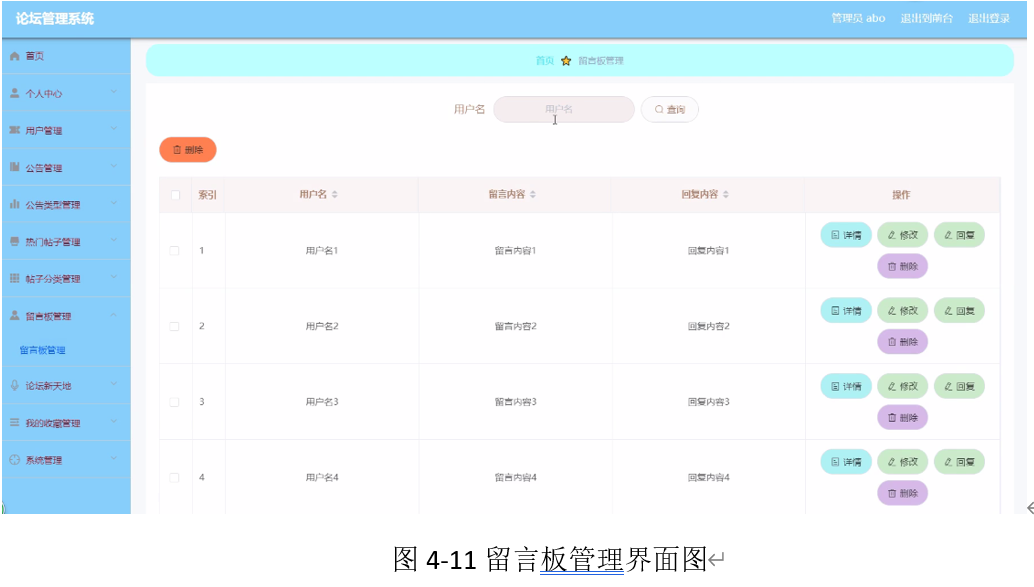Click the pencil icon on a 修改 button
Screen dimensions: 1034x587
tap(891, 235)
